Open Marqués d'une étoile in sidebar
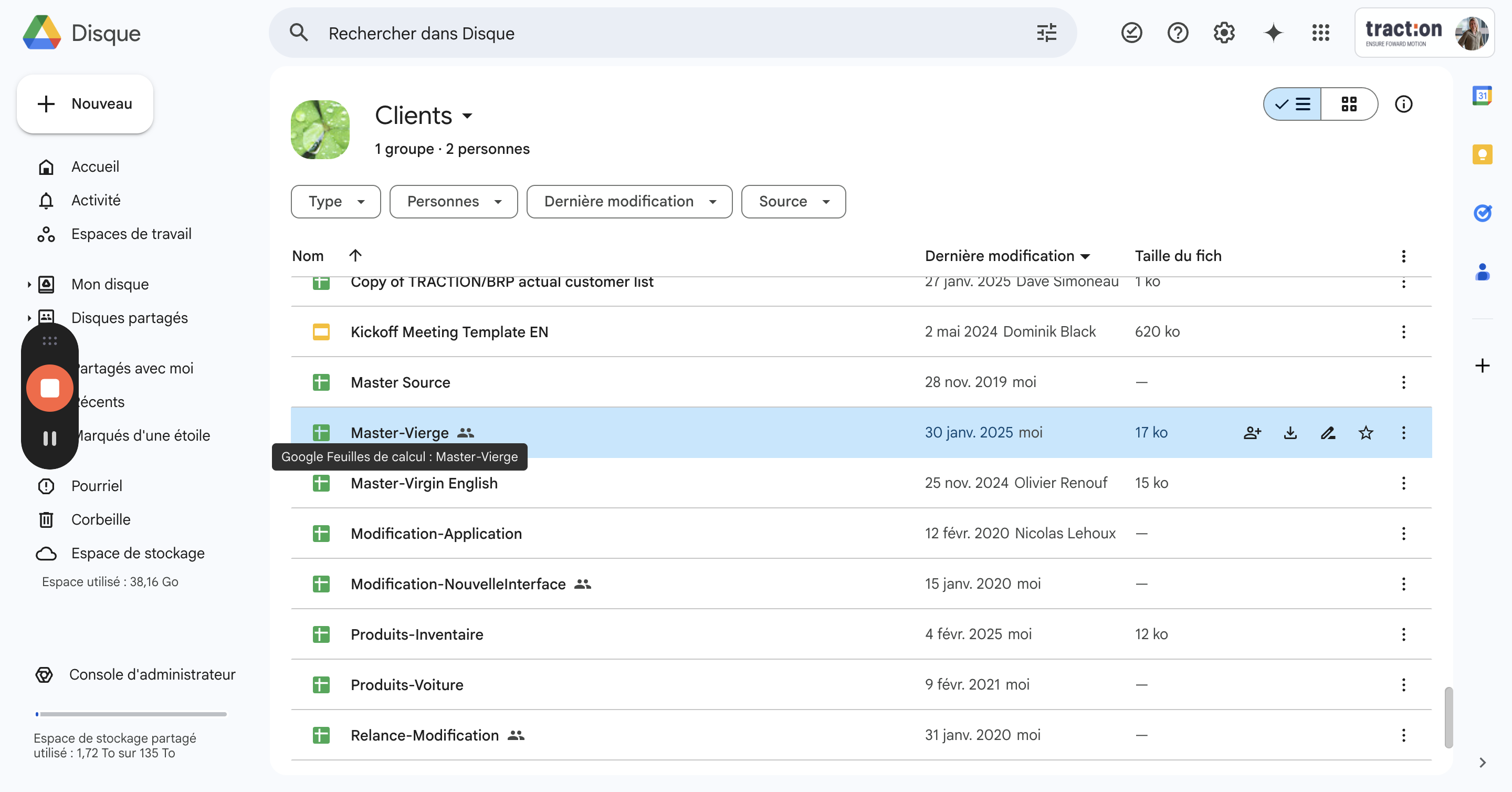 [141, 435]
